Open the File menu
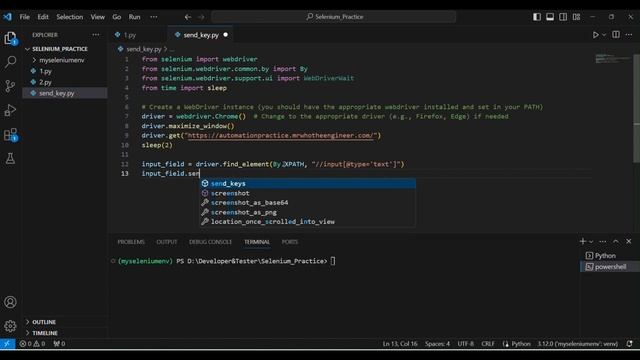The image size is (640, 360). [x=24, y=17]
